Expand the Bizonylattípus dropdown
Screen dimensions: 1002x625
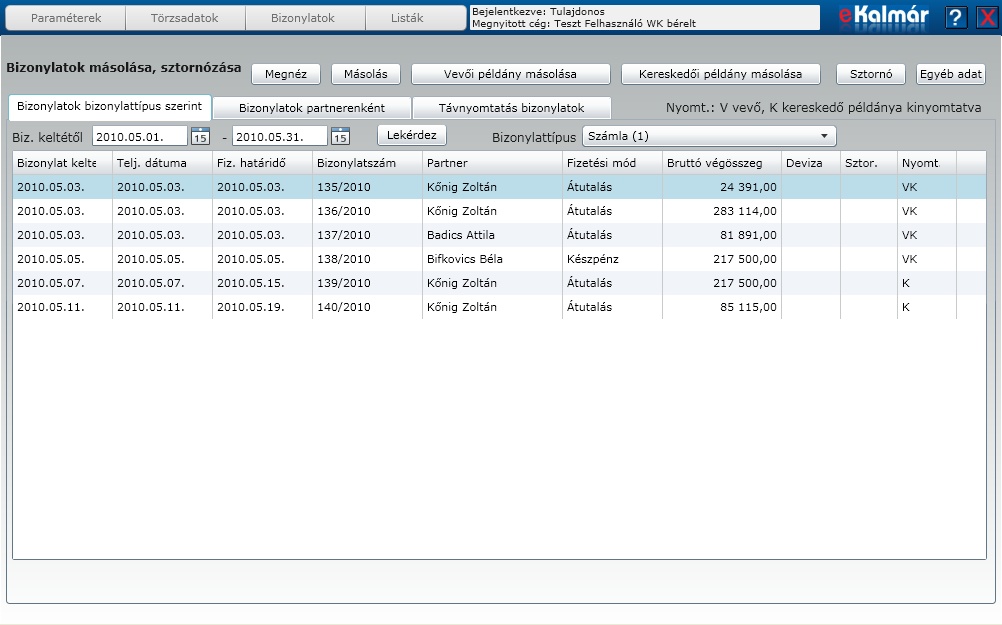tap(825, 136)
